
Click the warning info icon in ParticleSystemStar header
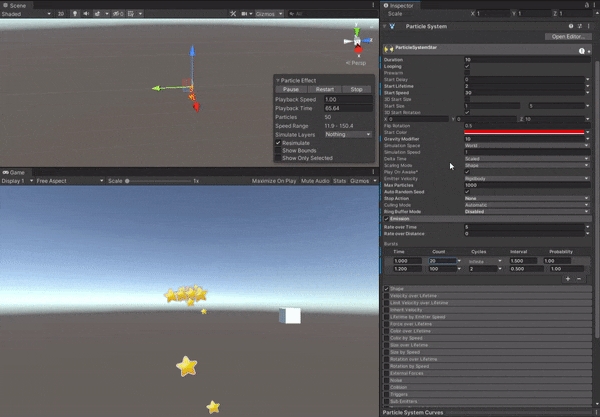[582, 51]
